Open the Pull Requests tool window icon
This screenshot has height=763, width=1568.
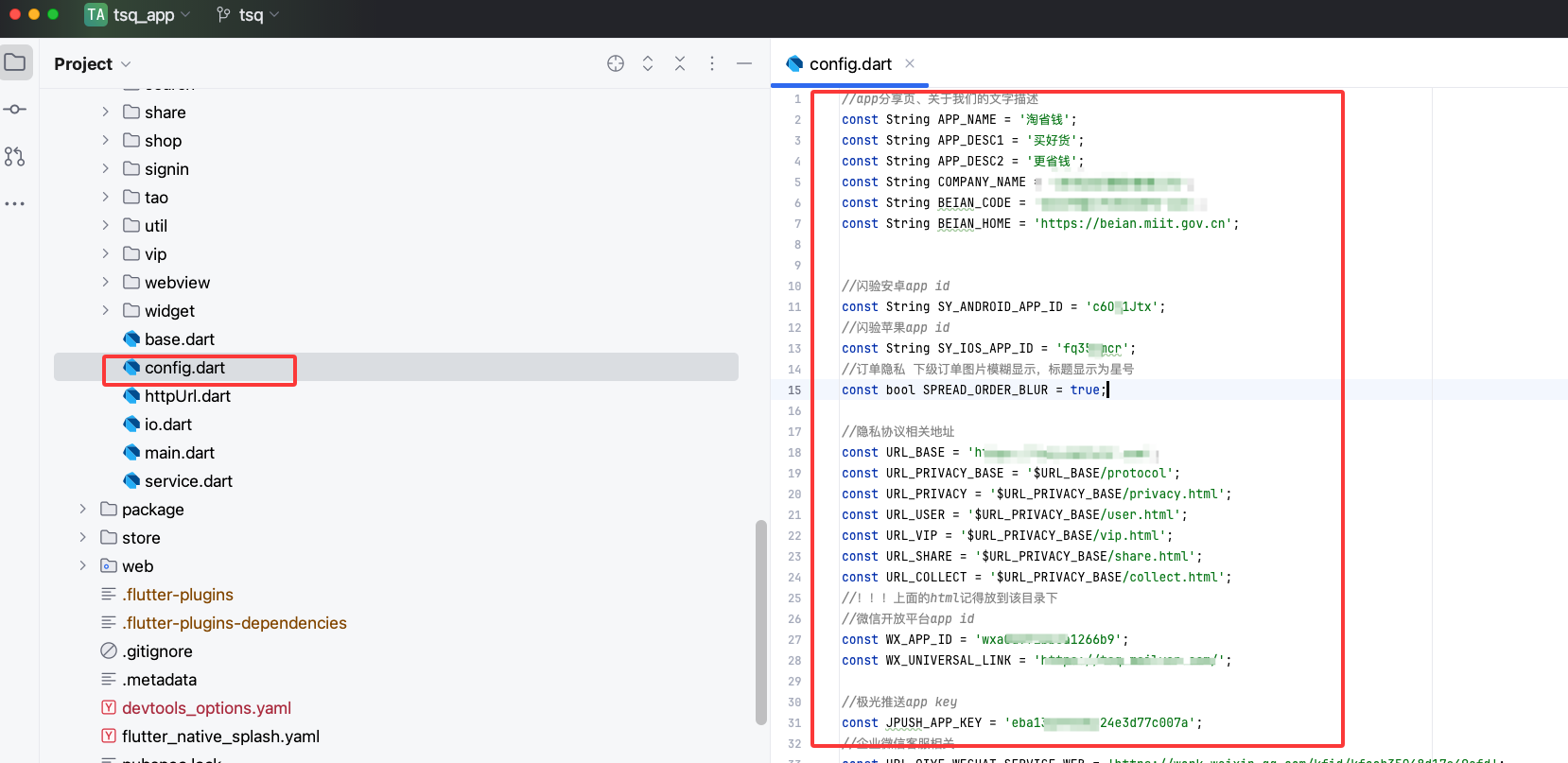(x=15, y=157)
